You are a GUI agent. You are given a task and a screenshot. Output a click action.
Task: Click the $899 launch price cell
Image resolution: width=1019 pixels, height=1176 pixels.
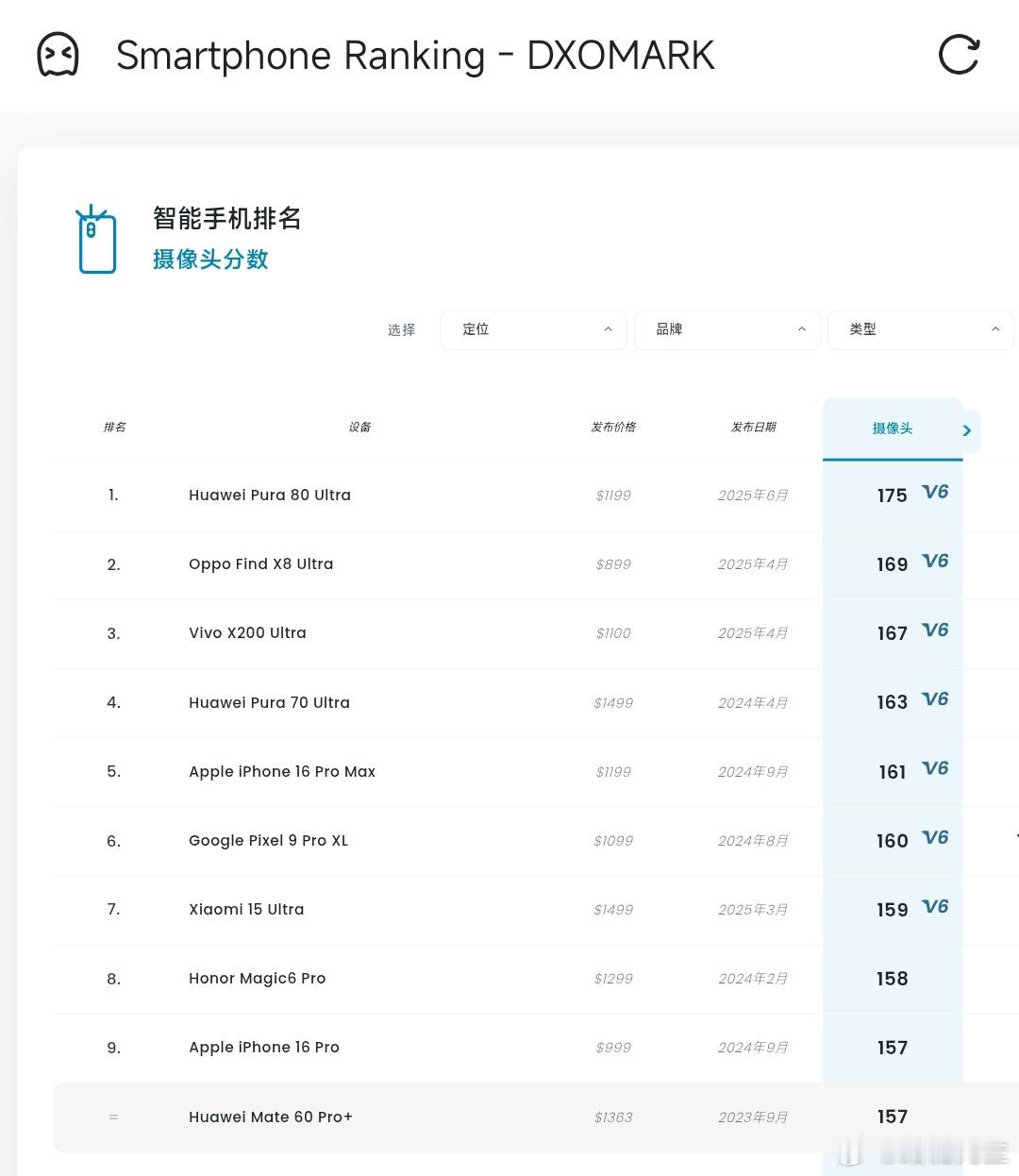click(613, 564)
